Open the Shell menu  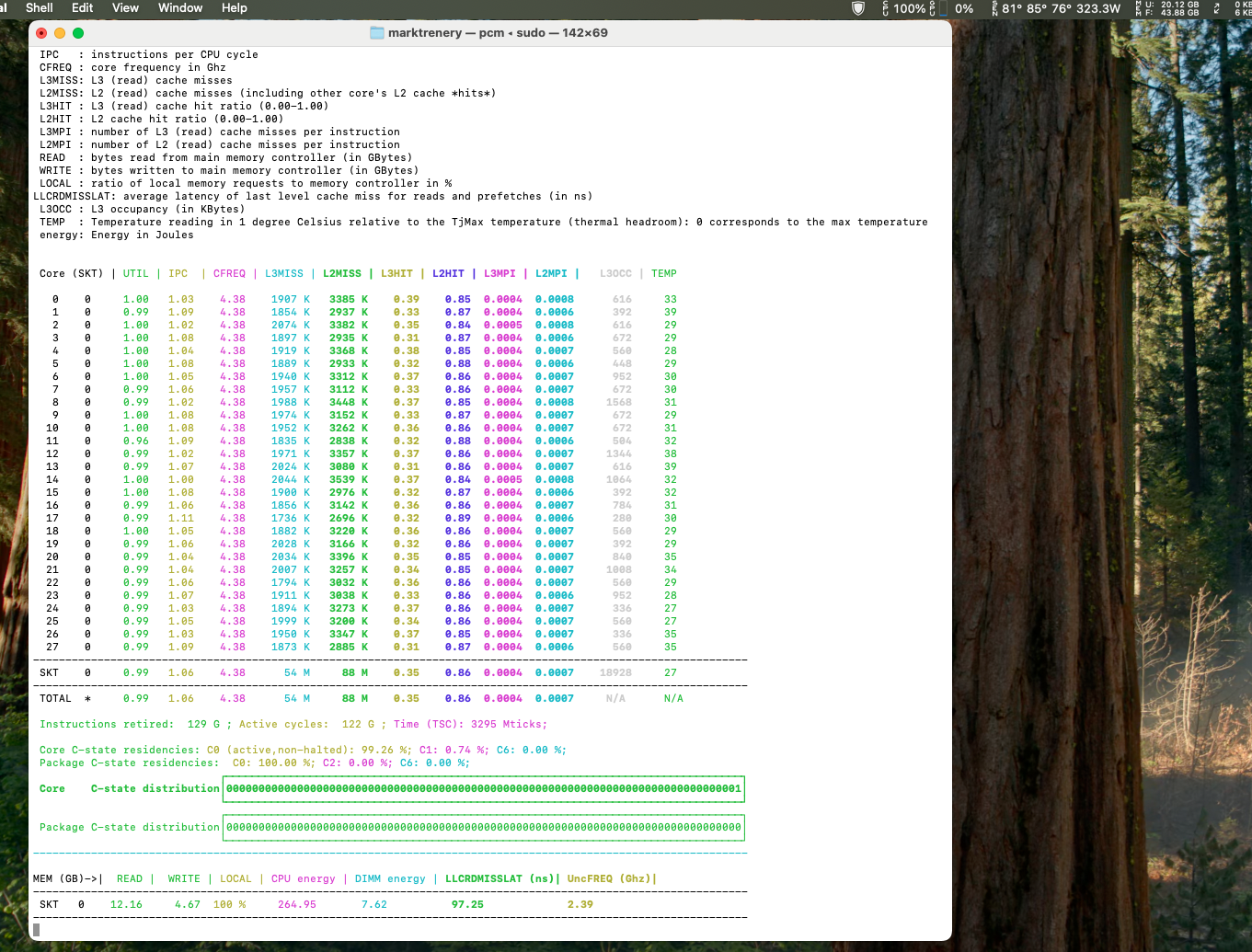click(40, 8)
